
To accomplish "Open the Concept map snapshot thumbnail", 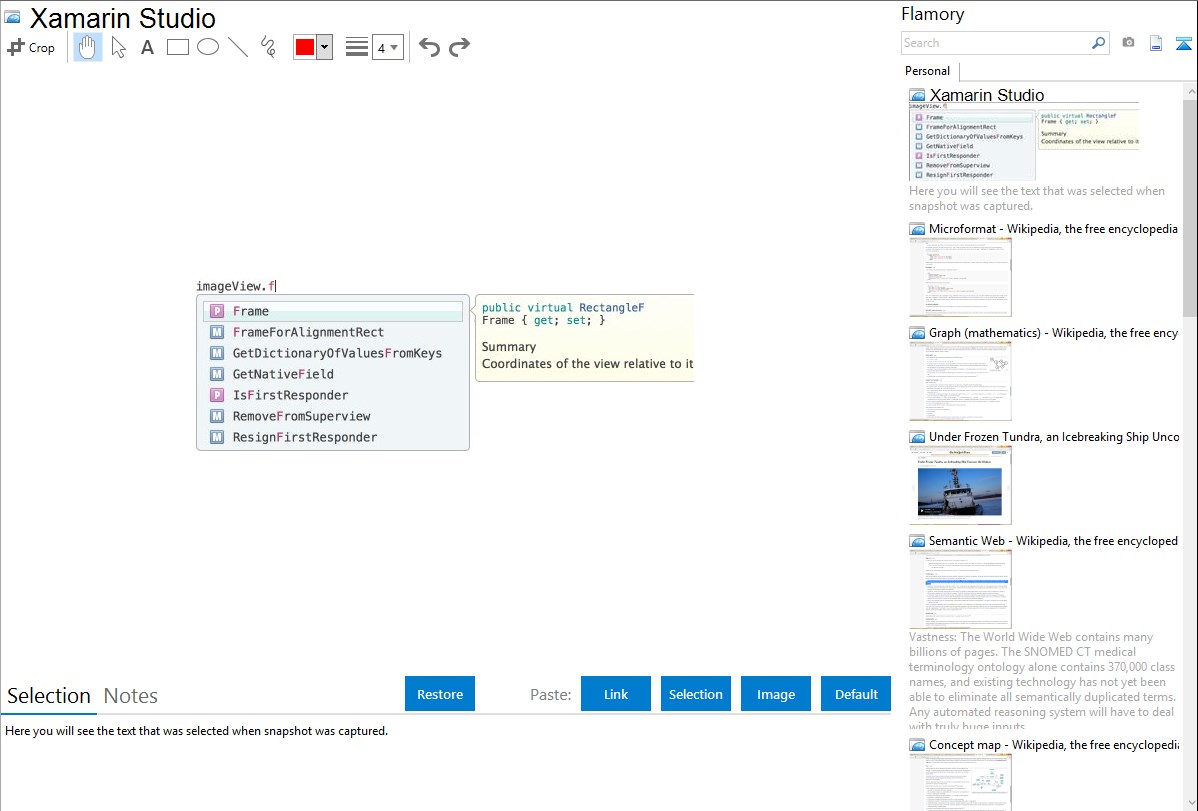I will 960,782.
